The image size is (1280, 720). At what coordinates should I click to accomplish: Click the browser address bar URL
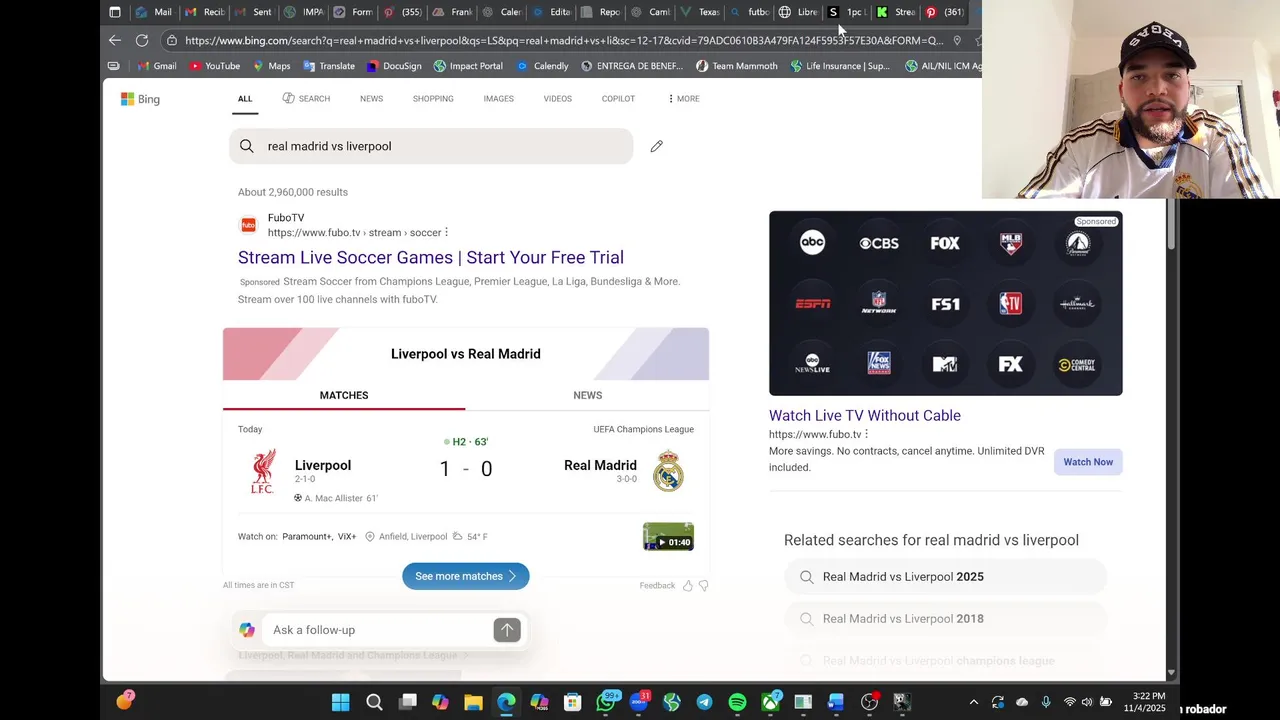coord(564,40)
